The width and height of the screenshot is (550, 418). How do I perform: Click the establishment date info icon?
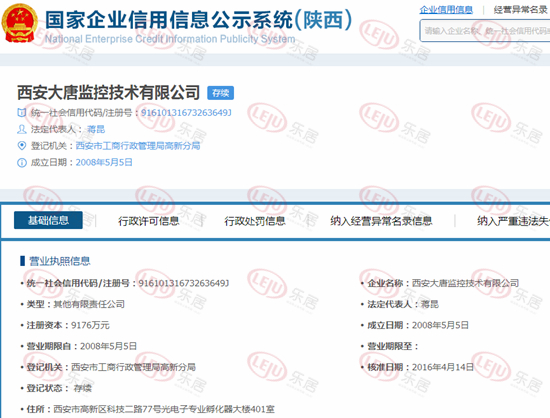pyautogui.click(x=22, y=162)
